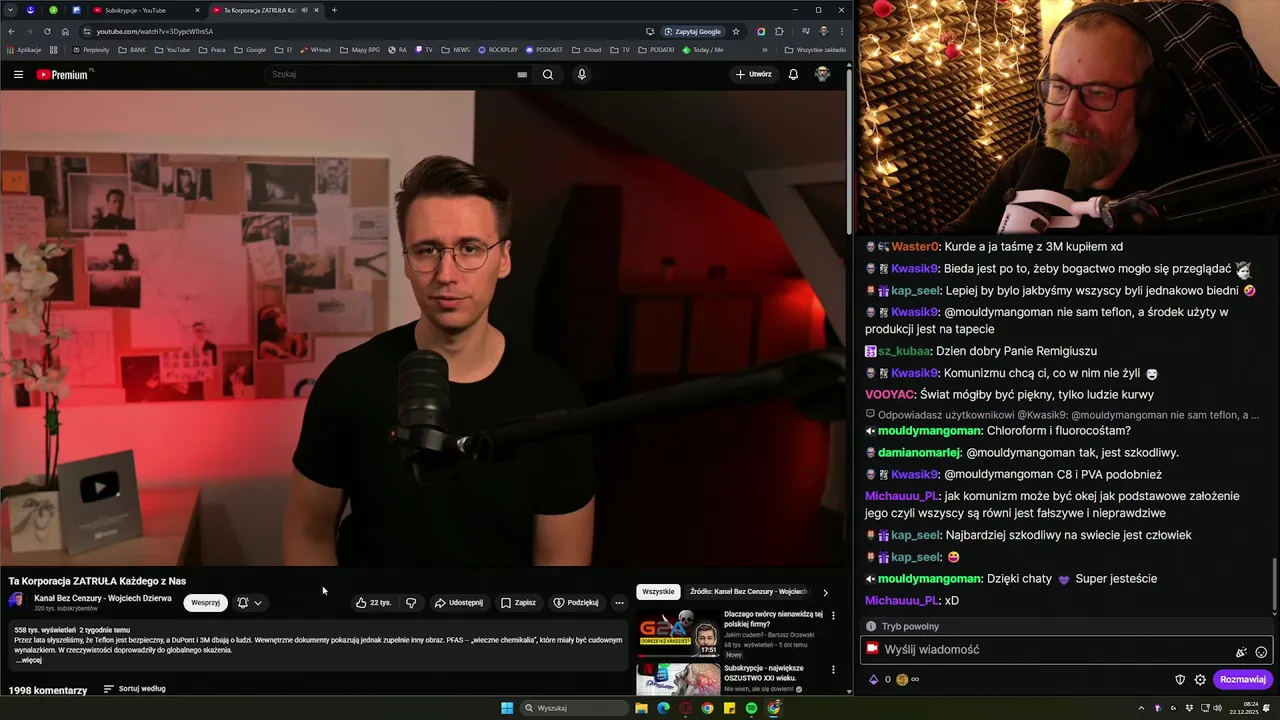1280x720 pixels.
Task: Open the chat celebration party icon
Action: pos(1241,652)
